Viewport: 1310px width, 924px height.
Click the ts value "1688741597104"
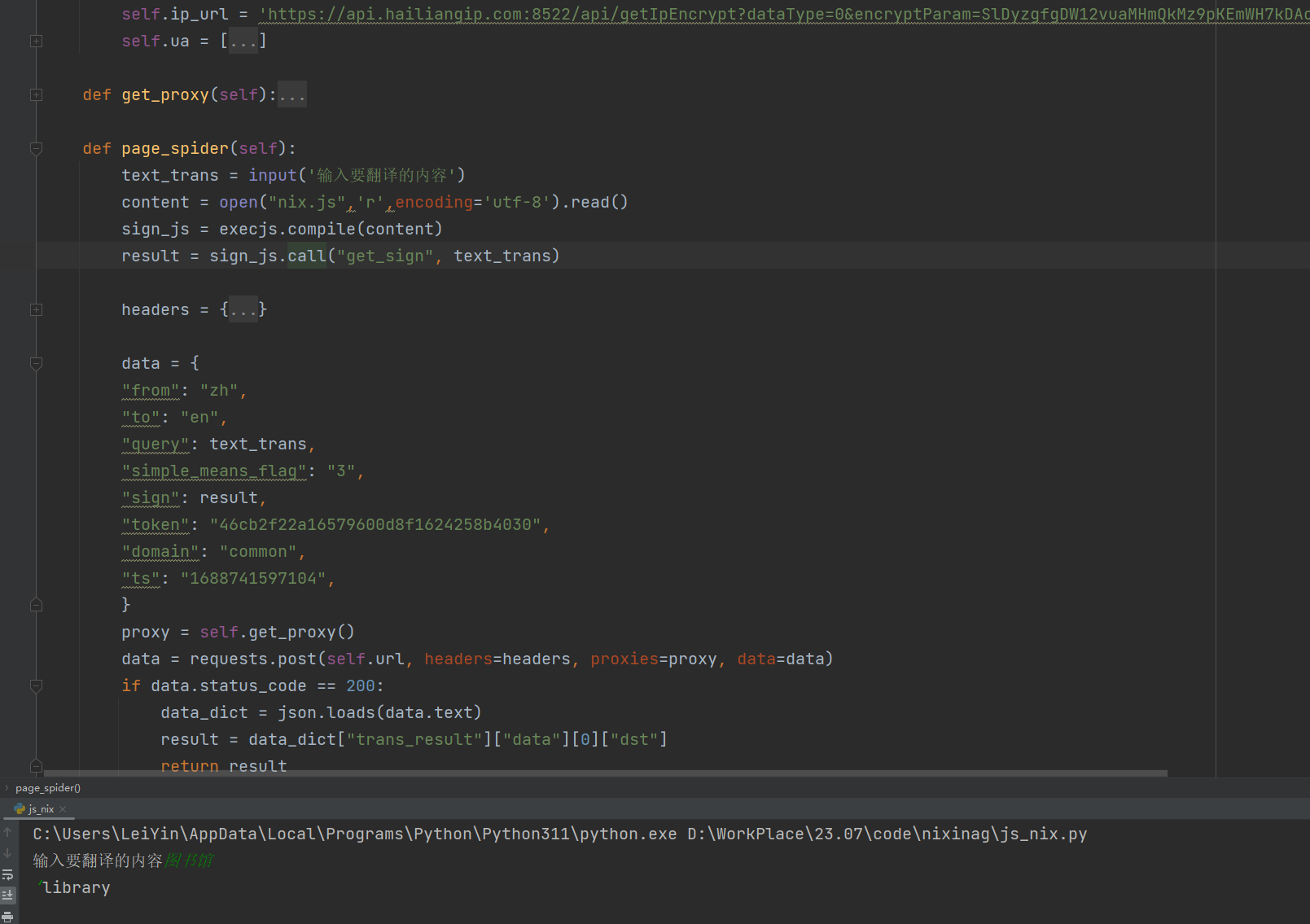[x=253, y=578]
